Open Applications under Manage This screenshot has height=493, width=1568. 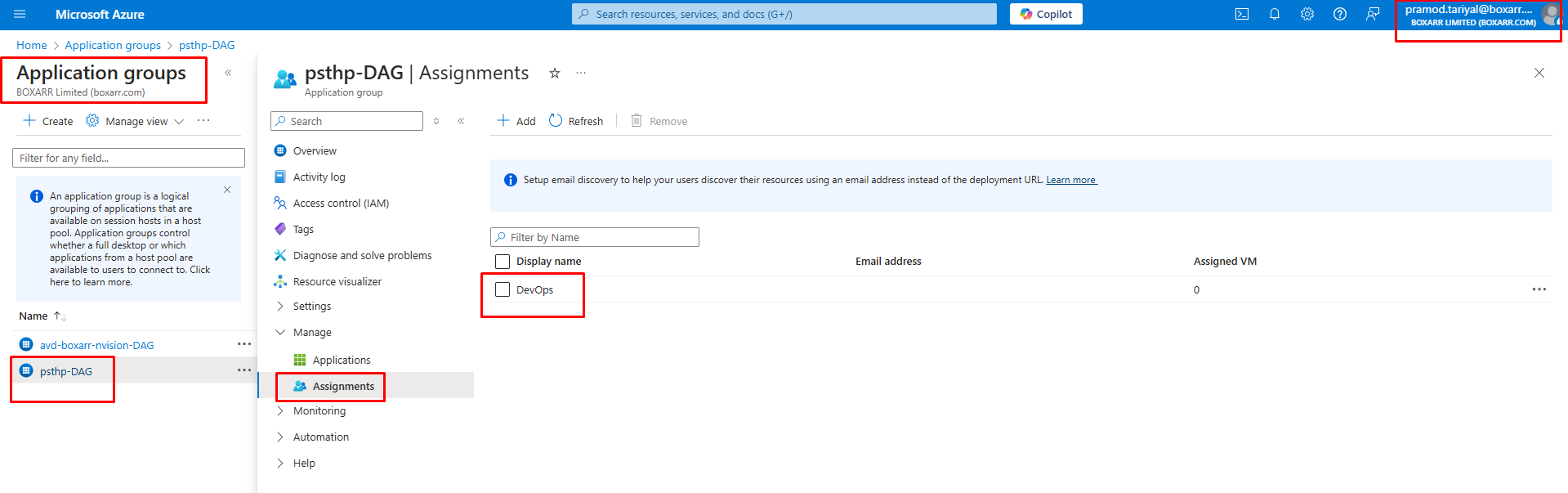click(x=342, y=360)
